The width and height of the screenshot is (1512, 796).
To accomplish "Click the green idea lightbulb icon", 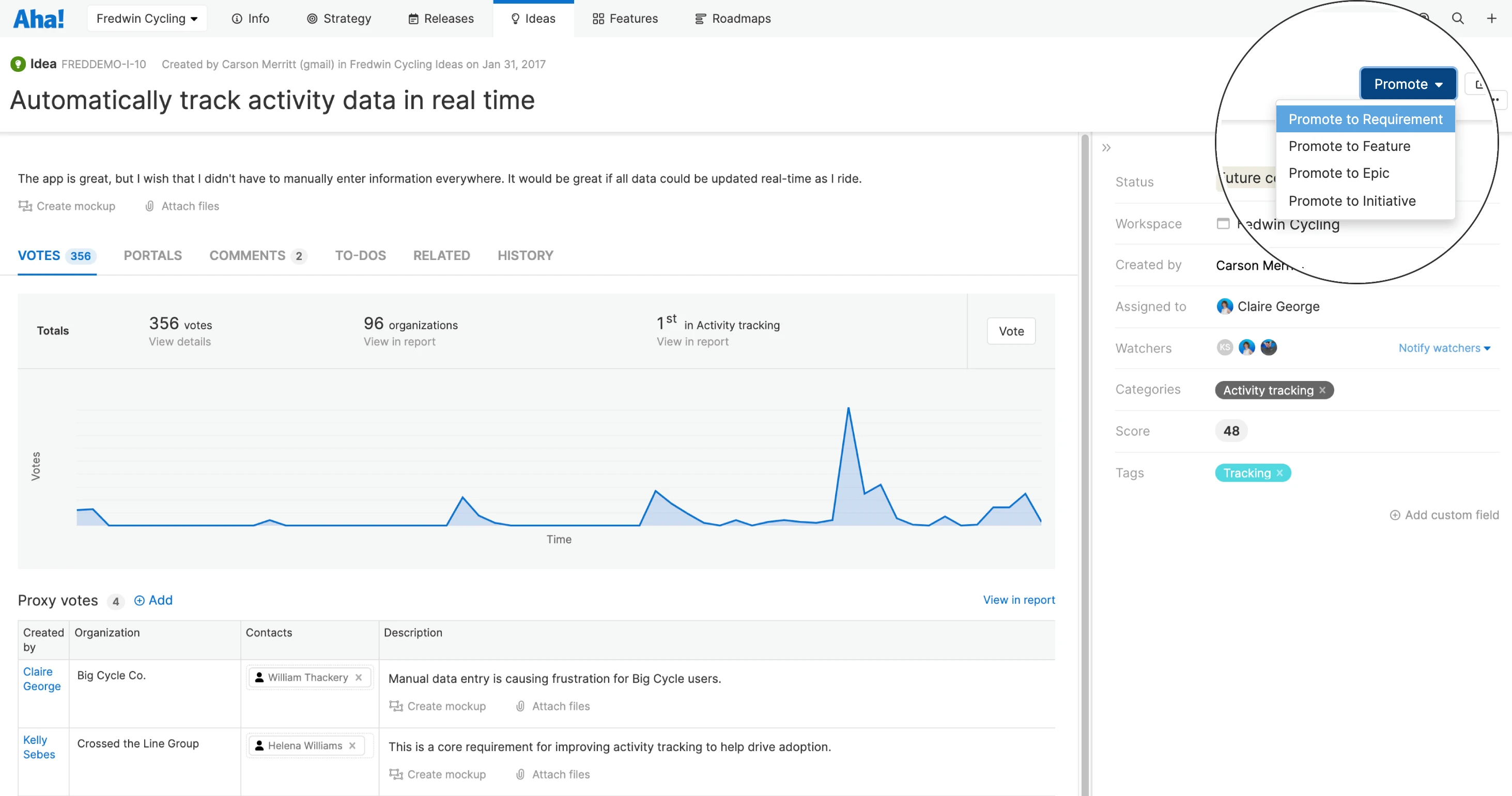I will pos(18,64).
